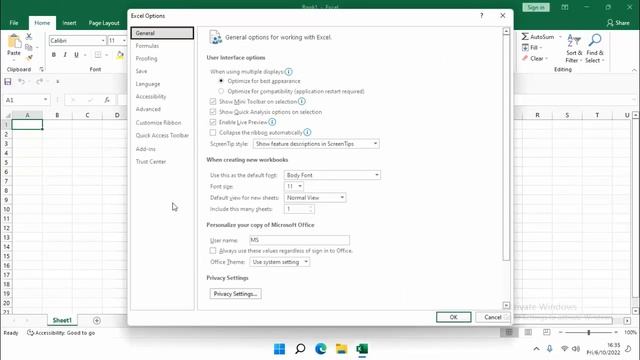Click the Fill Color bucket icon
640x360 pixels.
coord(120,55)
